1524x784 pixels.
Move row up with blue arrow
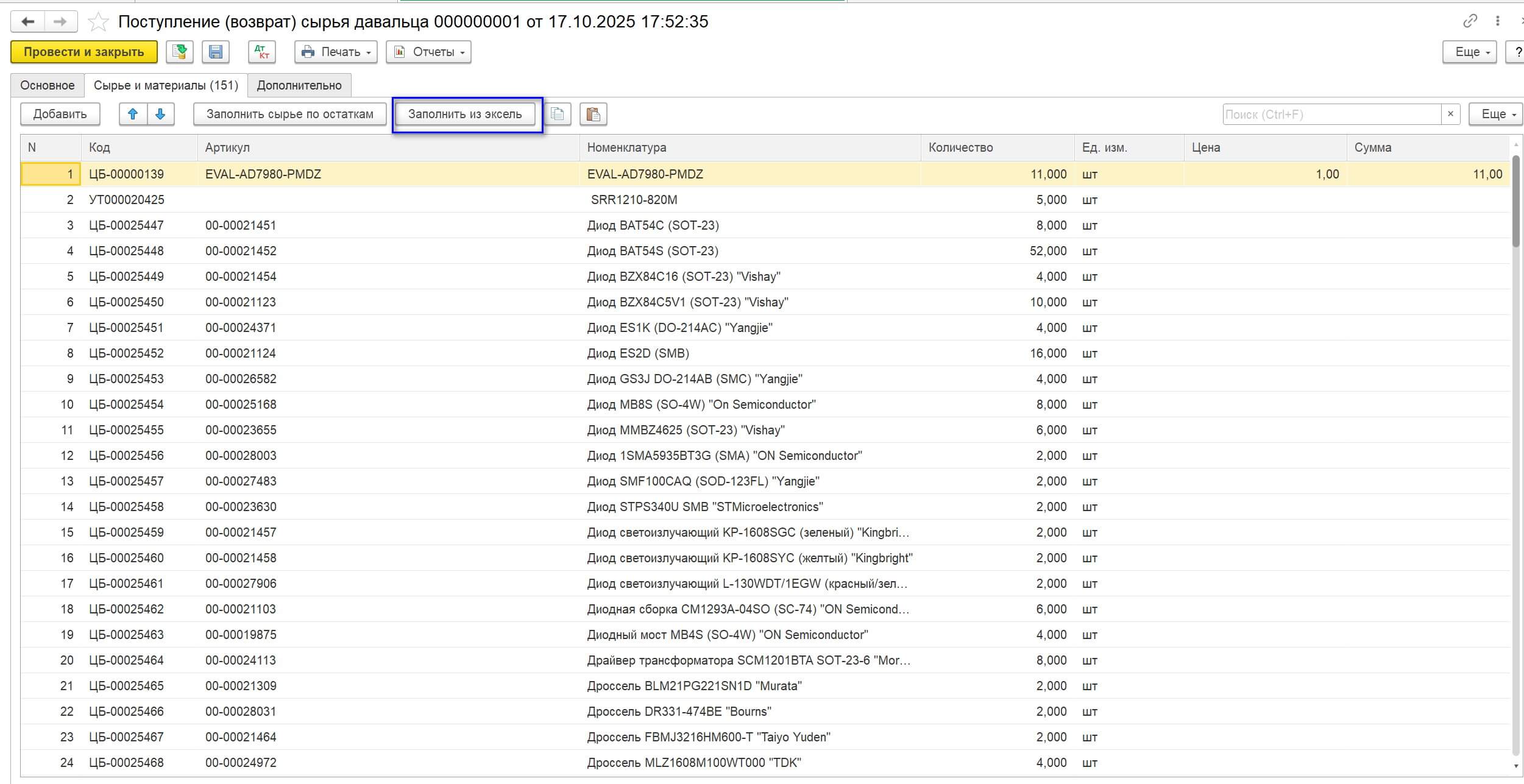click(133, 114)
